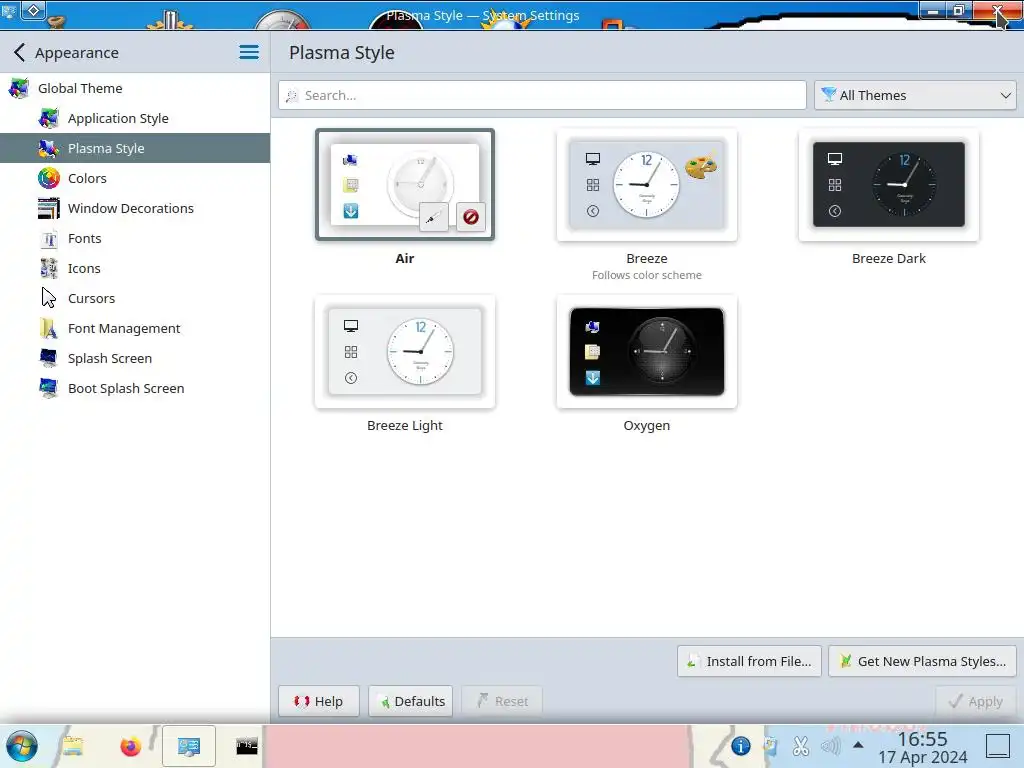Click Get New Plasma Styles button
Screen dimensions: 1024x768
[x=922, y=662]
